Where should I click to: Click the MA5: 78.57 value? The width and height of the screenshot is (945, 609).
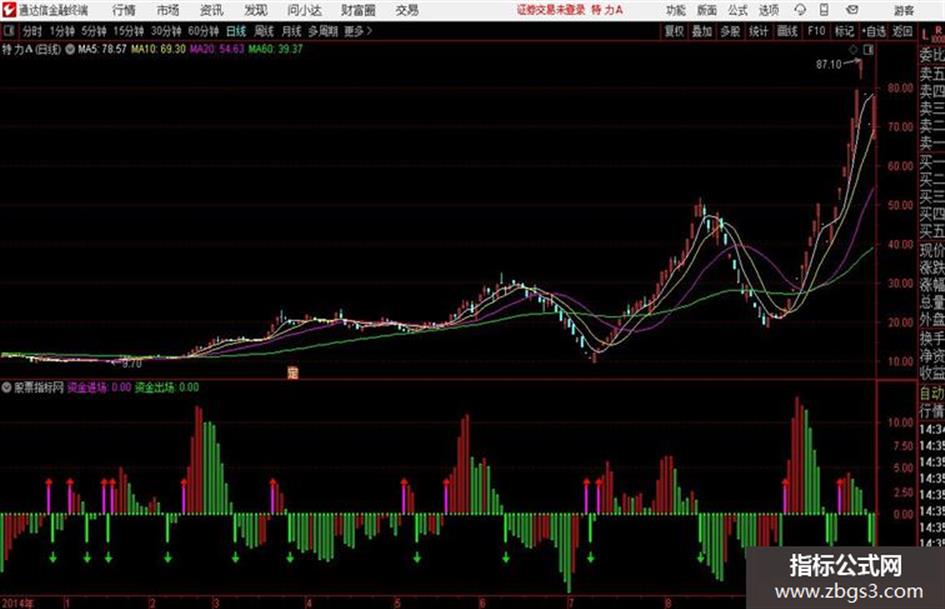click(102, 49)
